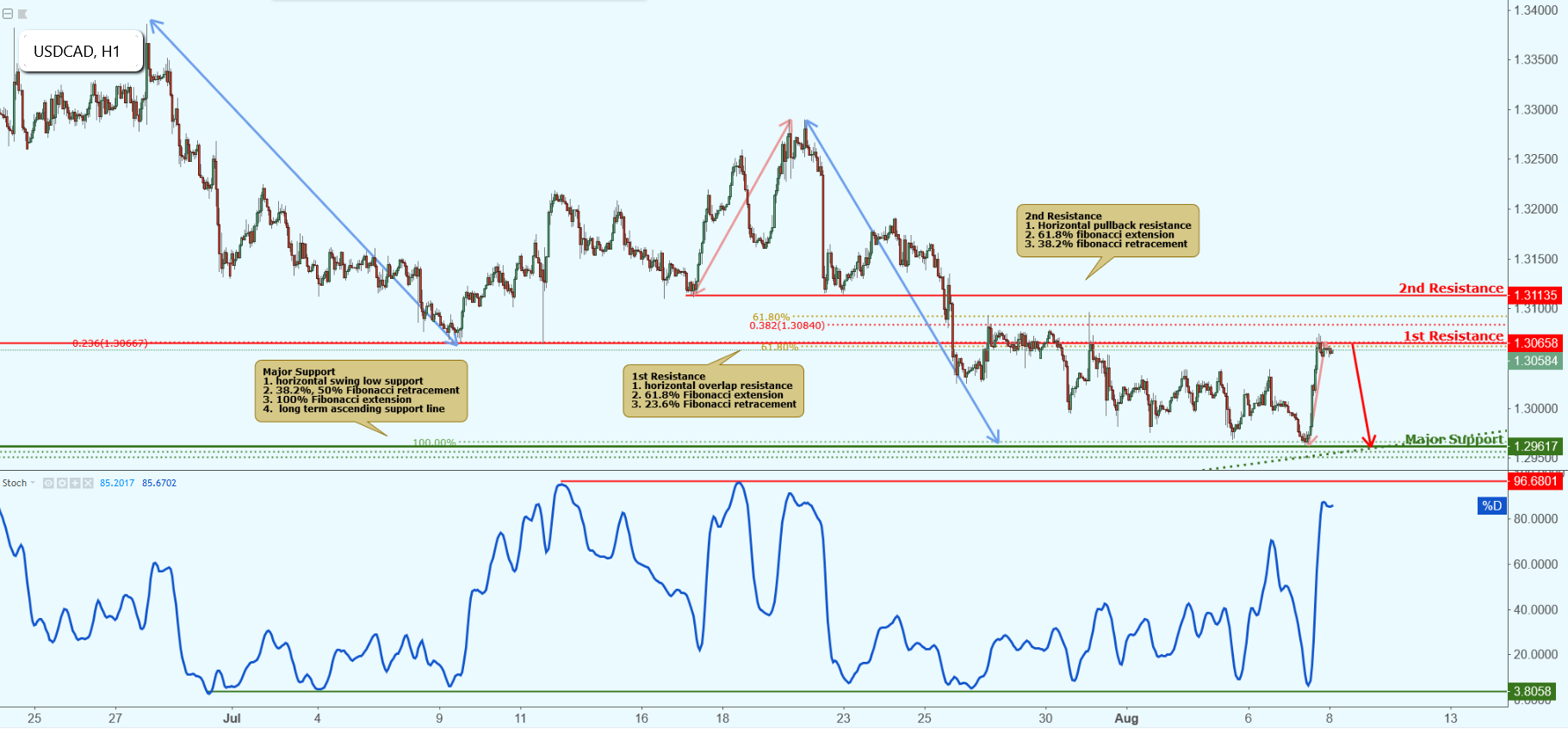
Task: Open Stoch indicator settings gear
Action: (x=62, y=483)
